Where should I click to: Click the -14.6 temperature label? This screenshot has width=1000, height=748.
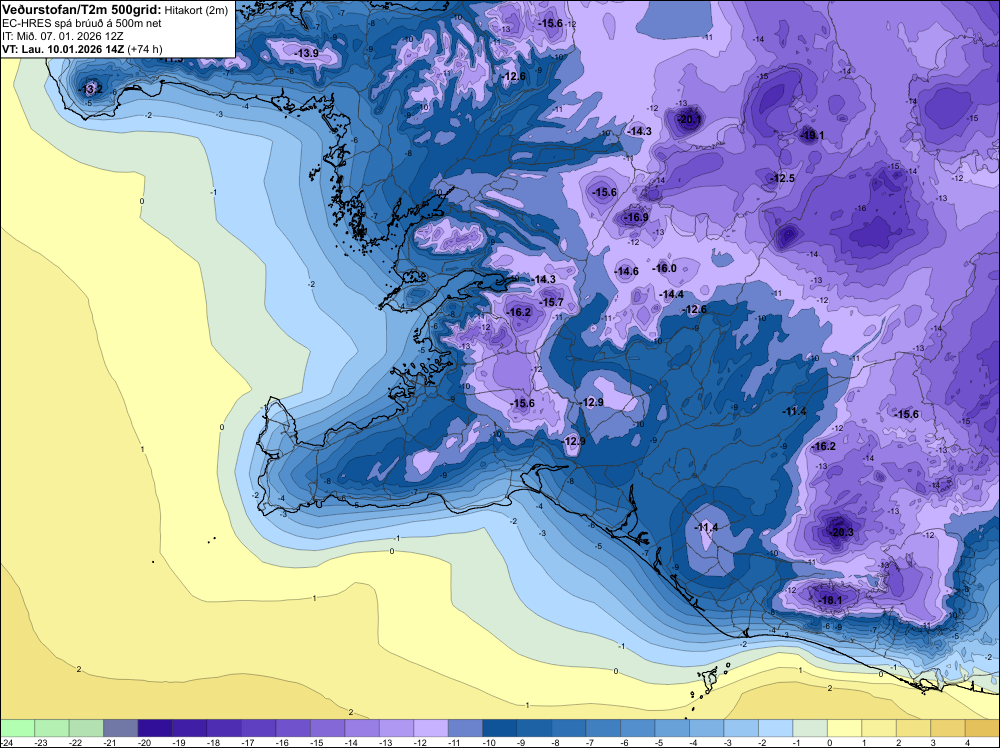click(x=626, y=271)
